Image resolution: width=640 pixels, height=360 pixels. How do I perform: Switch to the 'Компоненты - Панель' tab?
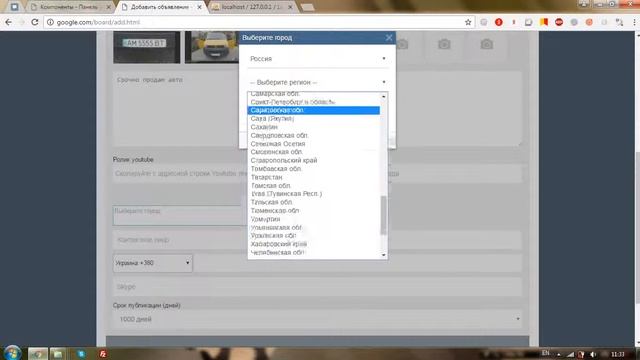[x=69, y=7]
